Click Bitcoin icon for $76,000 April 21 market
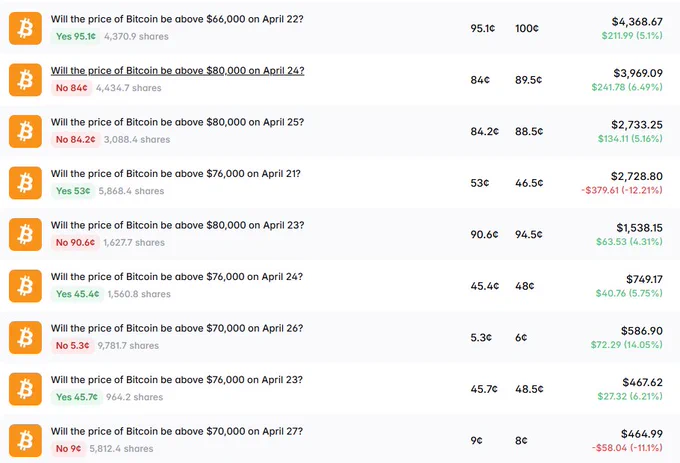680x463 pixels. coord(25,183)
